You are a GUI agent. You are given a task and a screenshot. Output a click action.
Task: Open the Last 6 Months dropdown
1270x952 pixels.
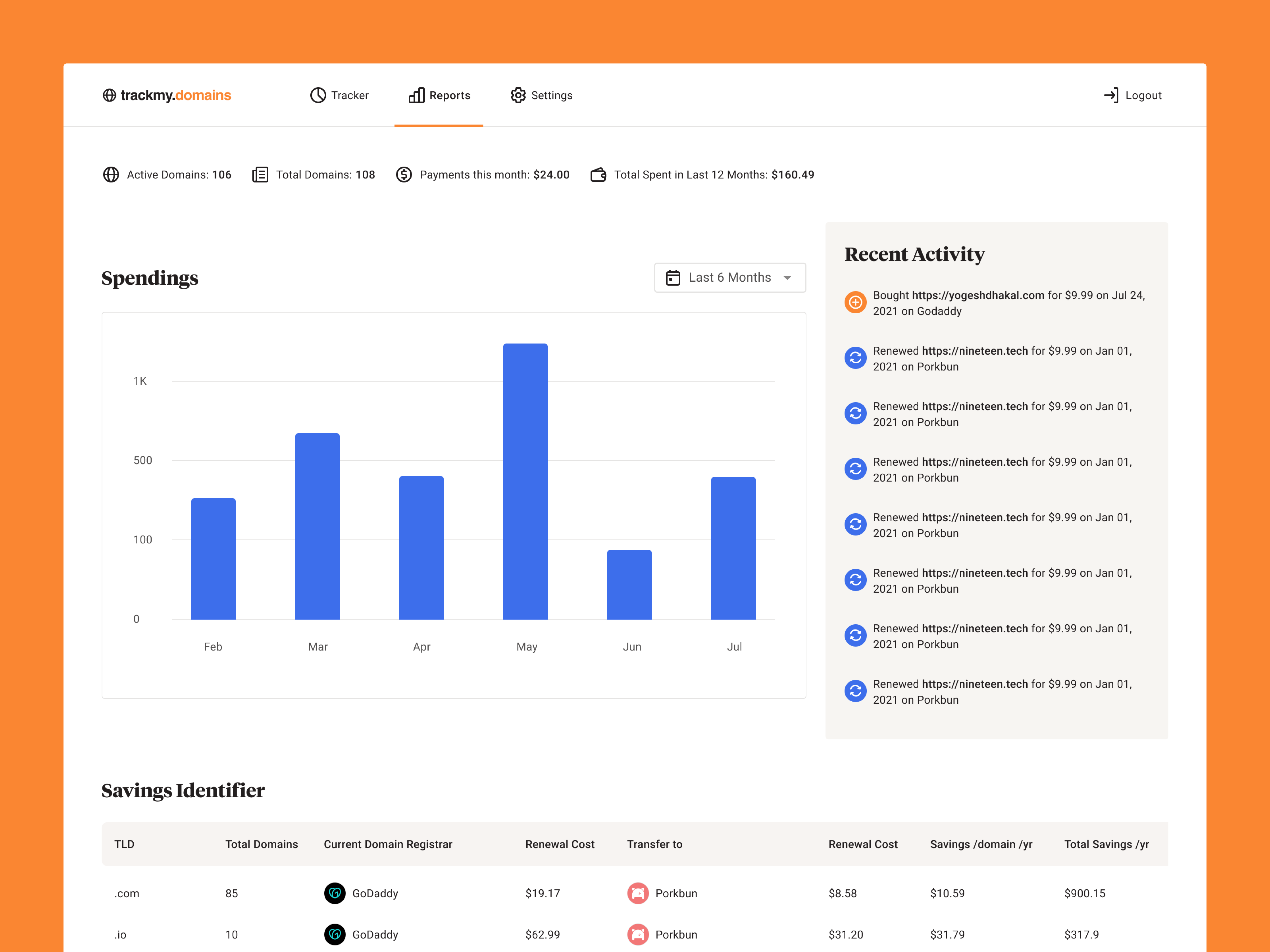(730, 278)
